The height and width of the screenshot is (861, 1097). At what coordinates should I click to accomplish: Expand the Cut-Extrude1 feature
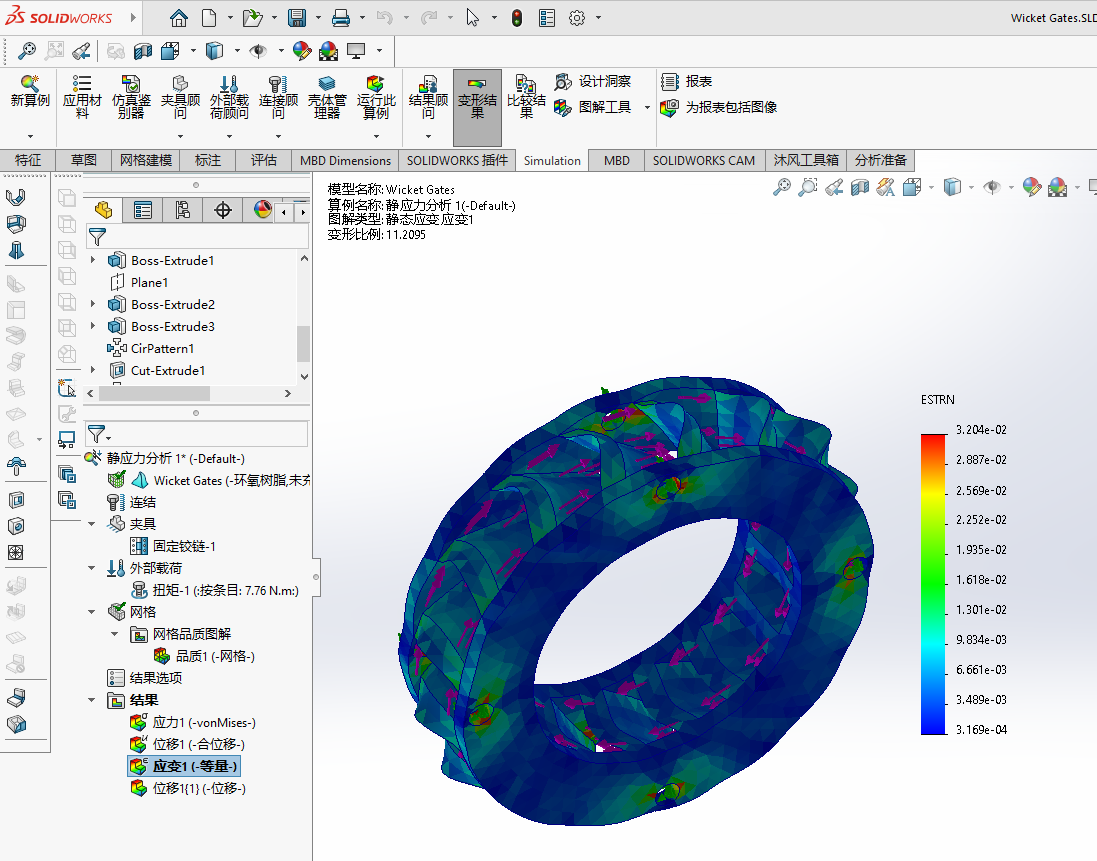click(93, 370)
